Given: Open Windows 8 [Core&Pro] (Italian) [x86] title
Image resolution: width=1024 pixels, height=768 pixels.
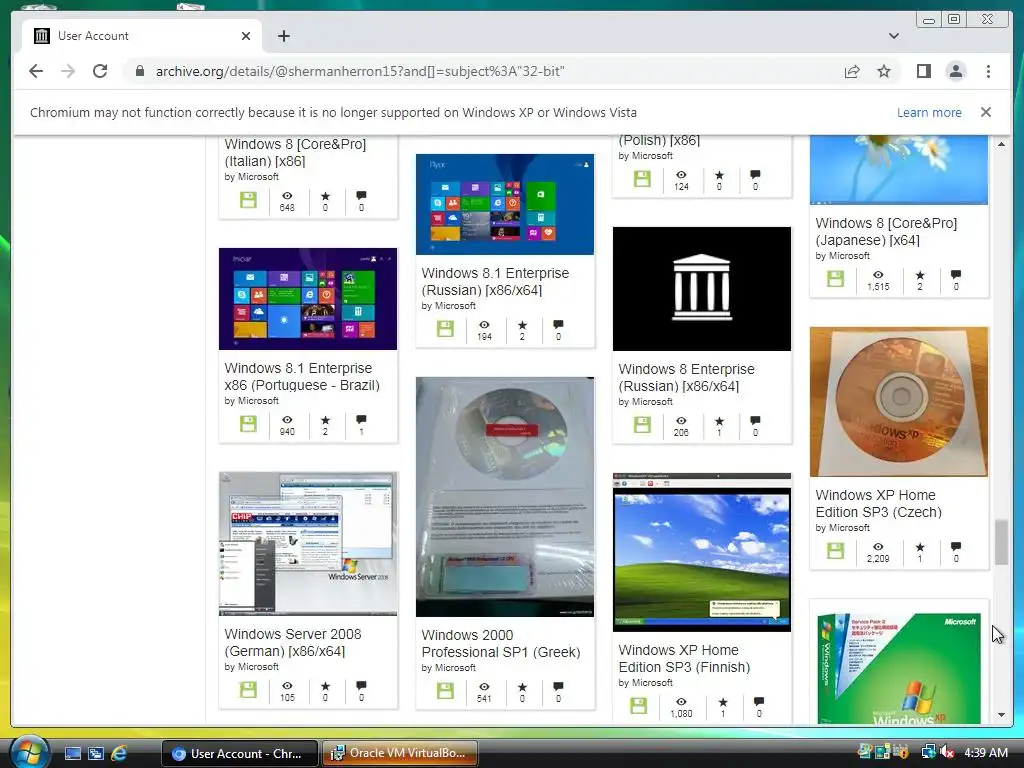Looking at the screenshot, I should pyautogui.click(x=295, y=152).
